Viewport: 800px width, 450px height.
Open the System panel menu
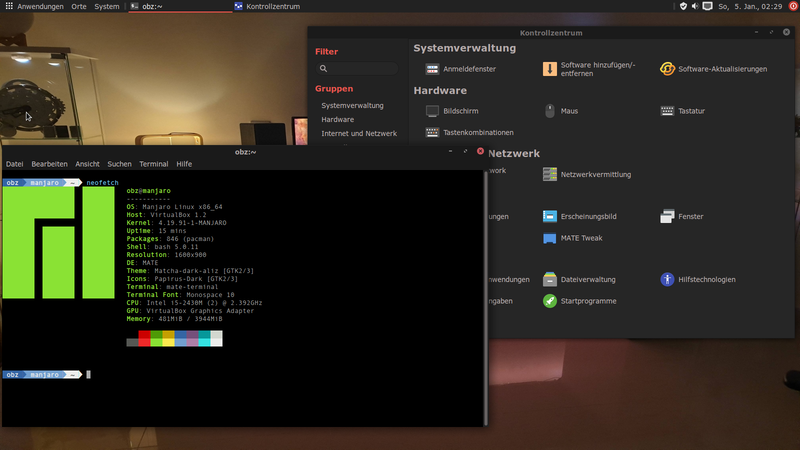pyautogui.click(x=107, y=6)
